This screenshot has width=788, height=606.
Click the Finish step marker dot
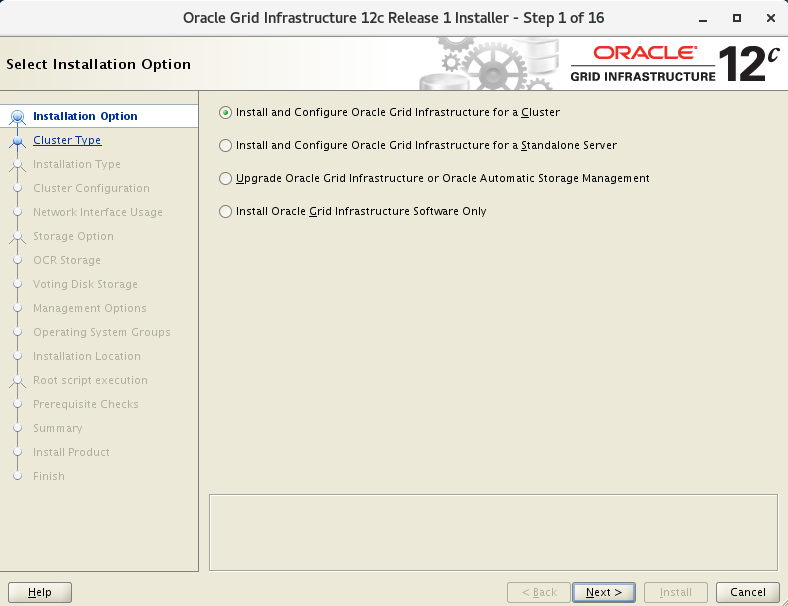[x=18, y=476]
